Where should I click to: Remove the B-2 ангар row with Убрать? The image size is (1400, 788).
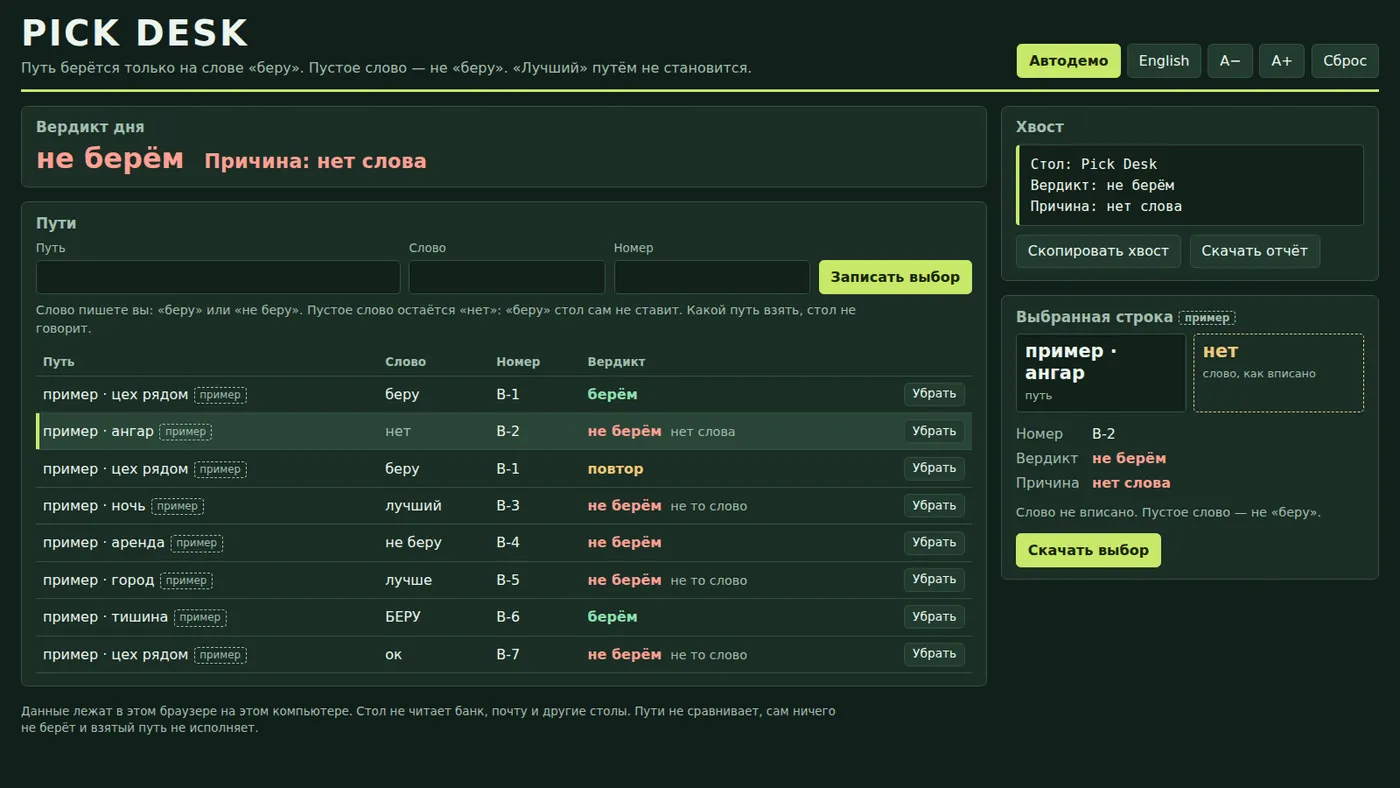pyautogui.click(x=934, y=431)
